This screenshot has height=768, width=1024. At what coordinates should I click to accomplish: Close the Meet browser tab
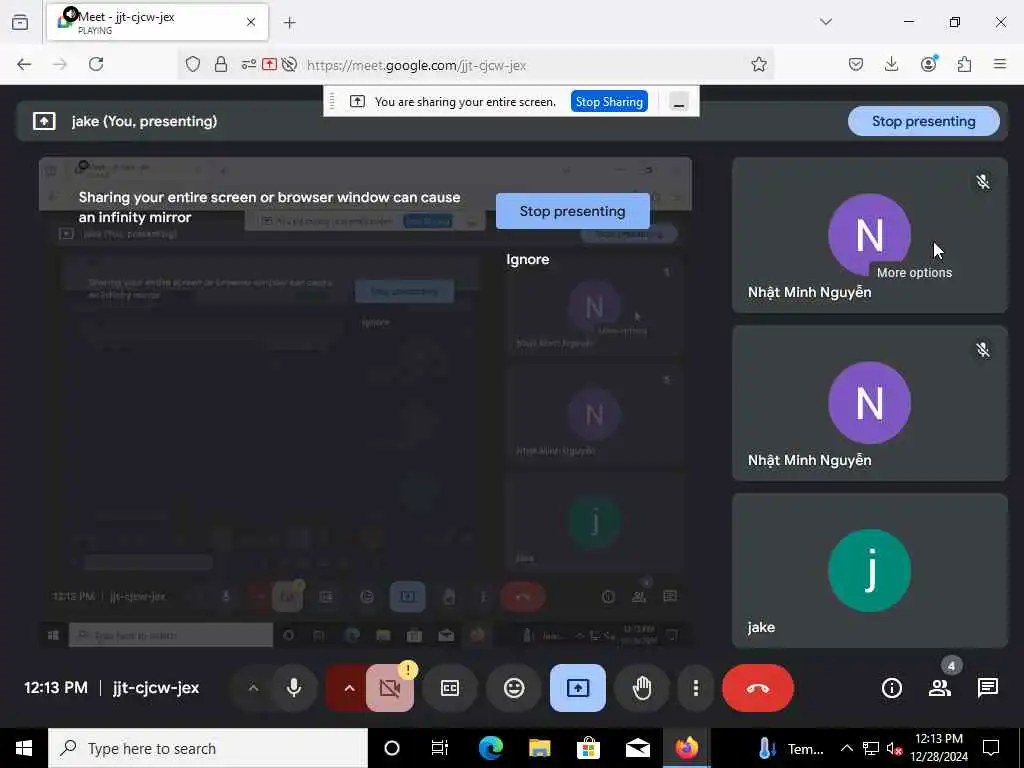coord(251,22)
